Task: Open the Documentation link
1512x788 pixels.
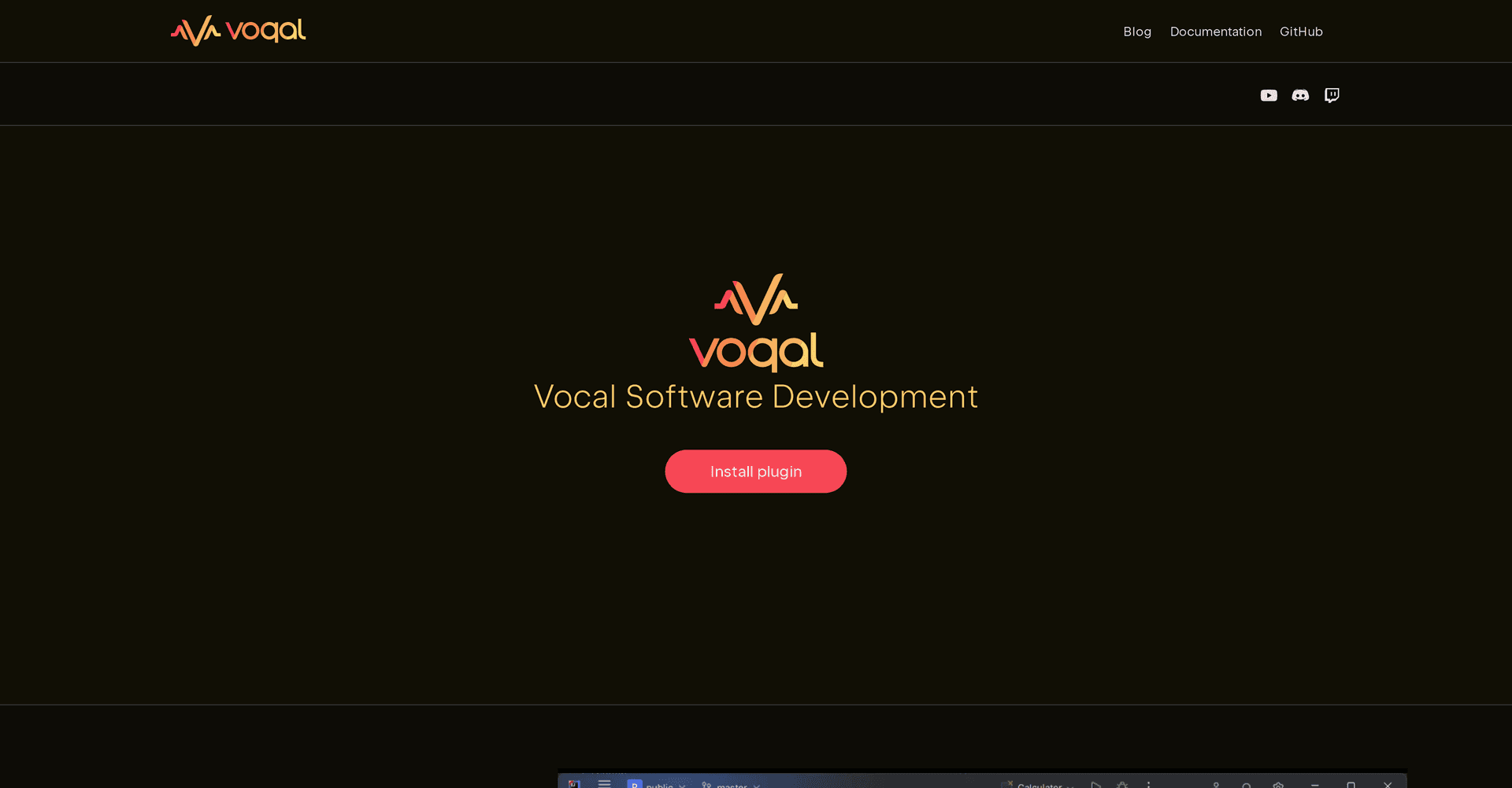Action: tap(1216, 31)
